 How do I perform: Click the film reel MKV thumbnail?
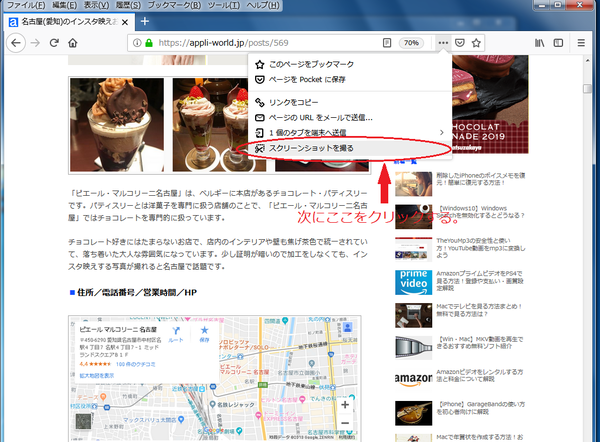click(x=414, y=347)
